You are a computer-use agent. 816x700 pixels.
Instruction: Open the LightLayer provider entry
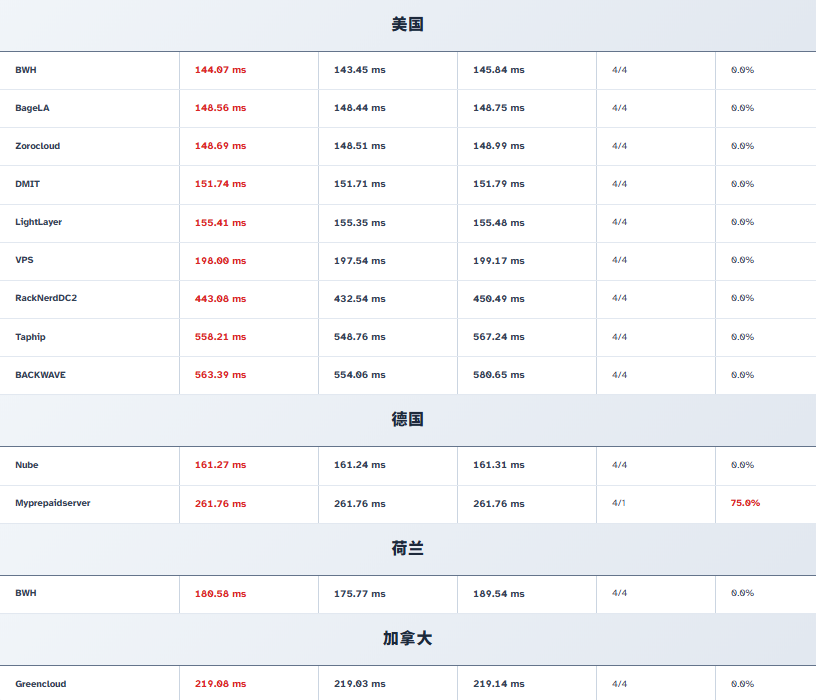coord(38,222)
